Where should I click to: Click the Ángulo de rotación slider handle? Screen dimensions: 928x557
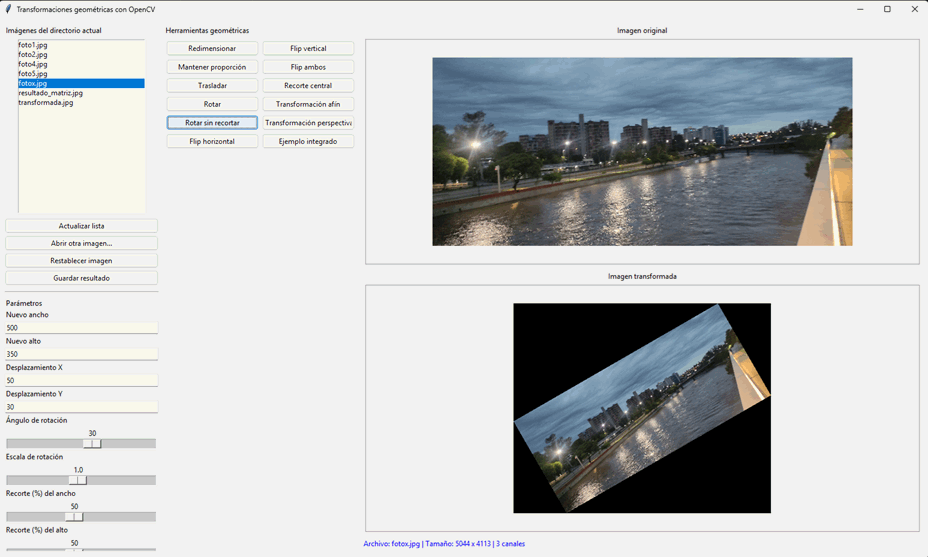coord(92,443)
